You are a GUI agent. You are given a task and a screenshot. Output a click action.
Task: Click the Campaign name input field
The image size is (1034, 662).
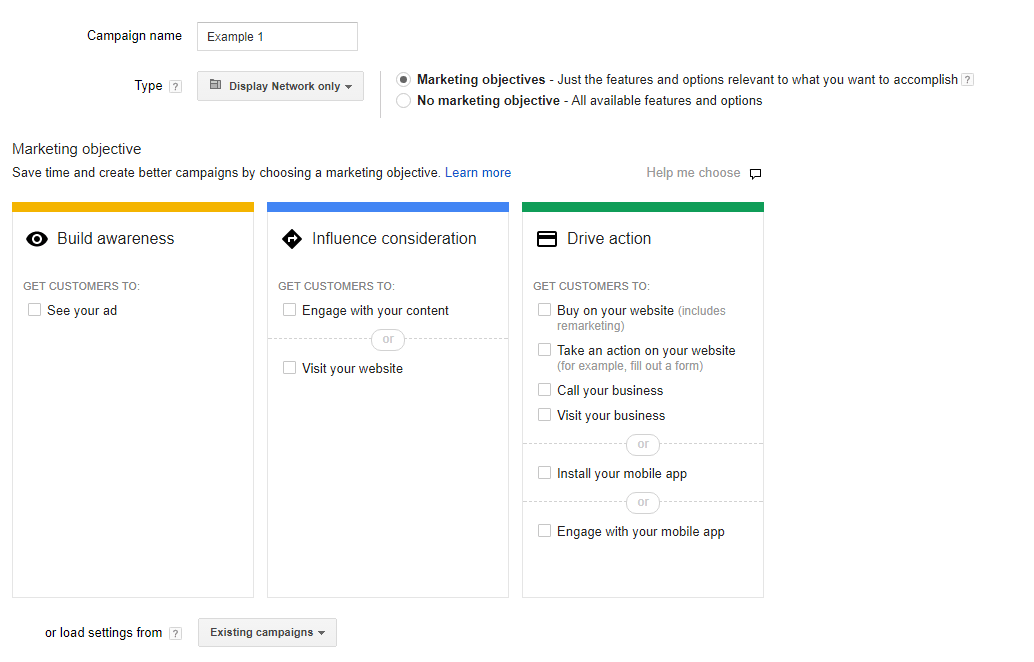pyautogui.click(x=277, y=36)
